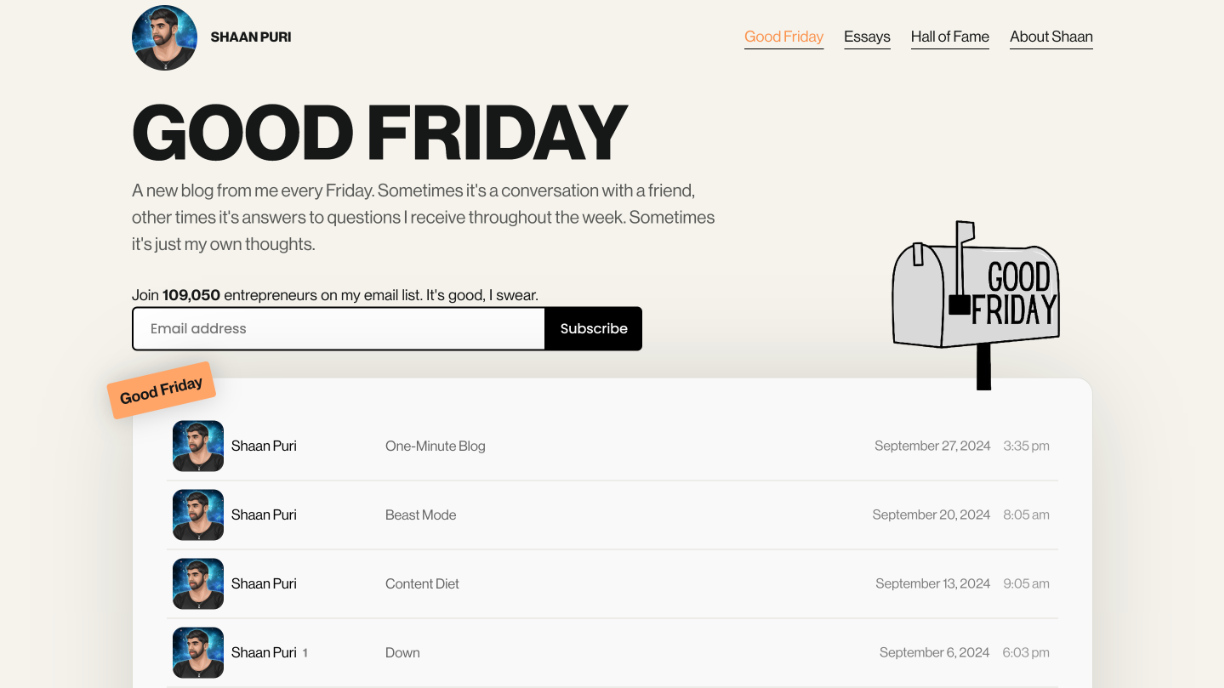Select the avatar next to One-Minute Blog
This screenshot has width=1224, height=688.
(197, 446)
